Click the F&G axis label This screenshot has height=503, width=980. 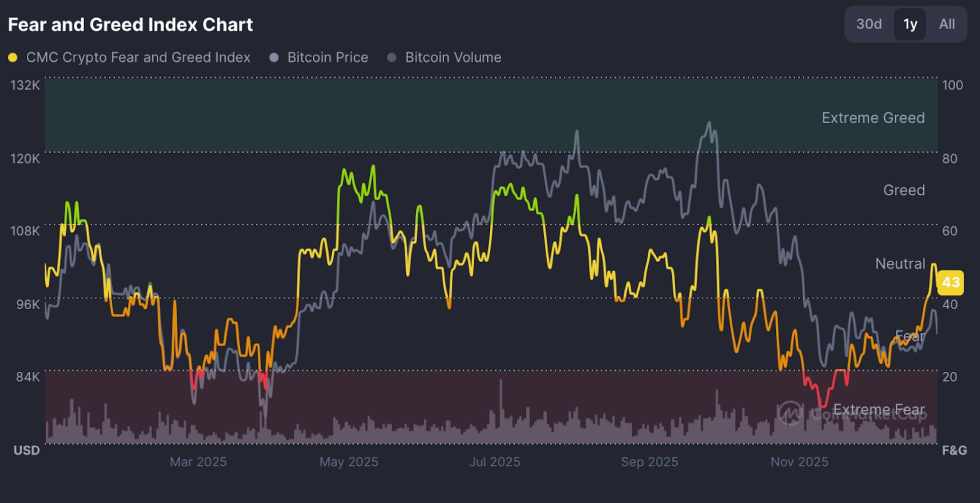955,451
